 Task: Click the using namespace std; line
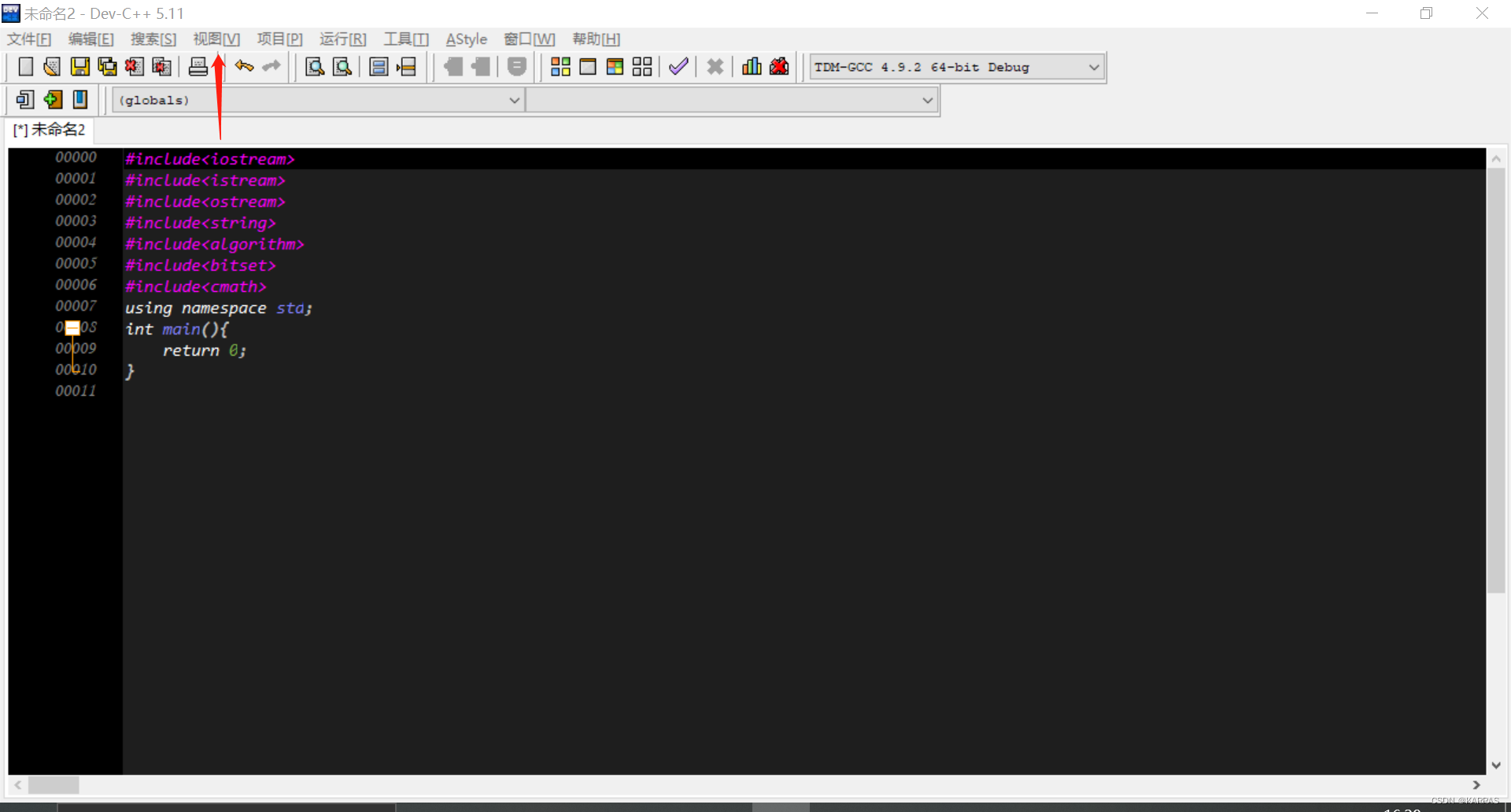pos(219,308)
